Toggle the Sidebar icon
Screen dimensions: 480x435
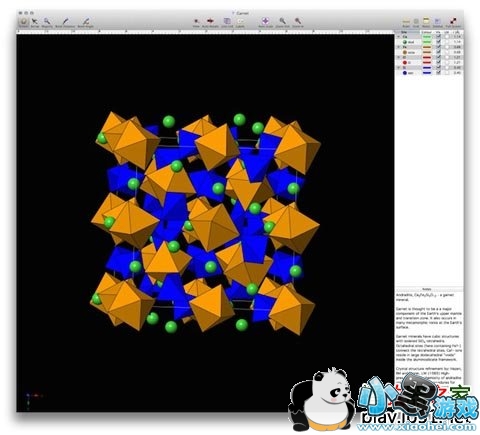coord(438,23)
